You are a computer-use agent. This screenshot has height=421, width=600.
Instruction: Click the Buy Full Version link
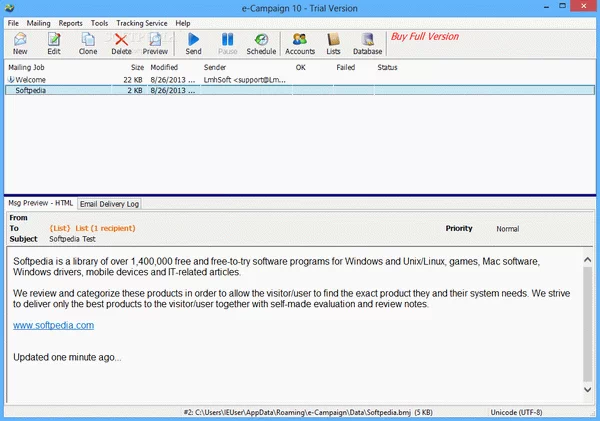pos(425,37)
